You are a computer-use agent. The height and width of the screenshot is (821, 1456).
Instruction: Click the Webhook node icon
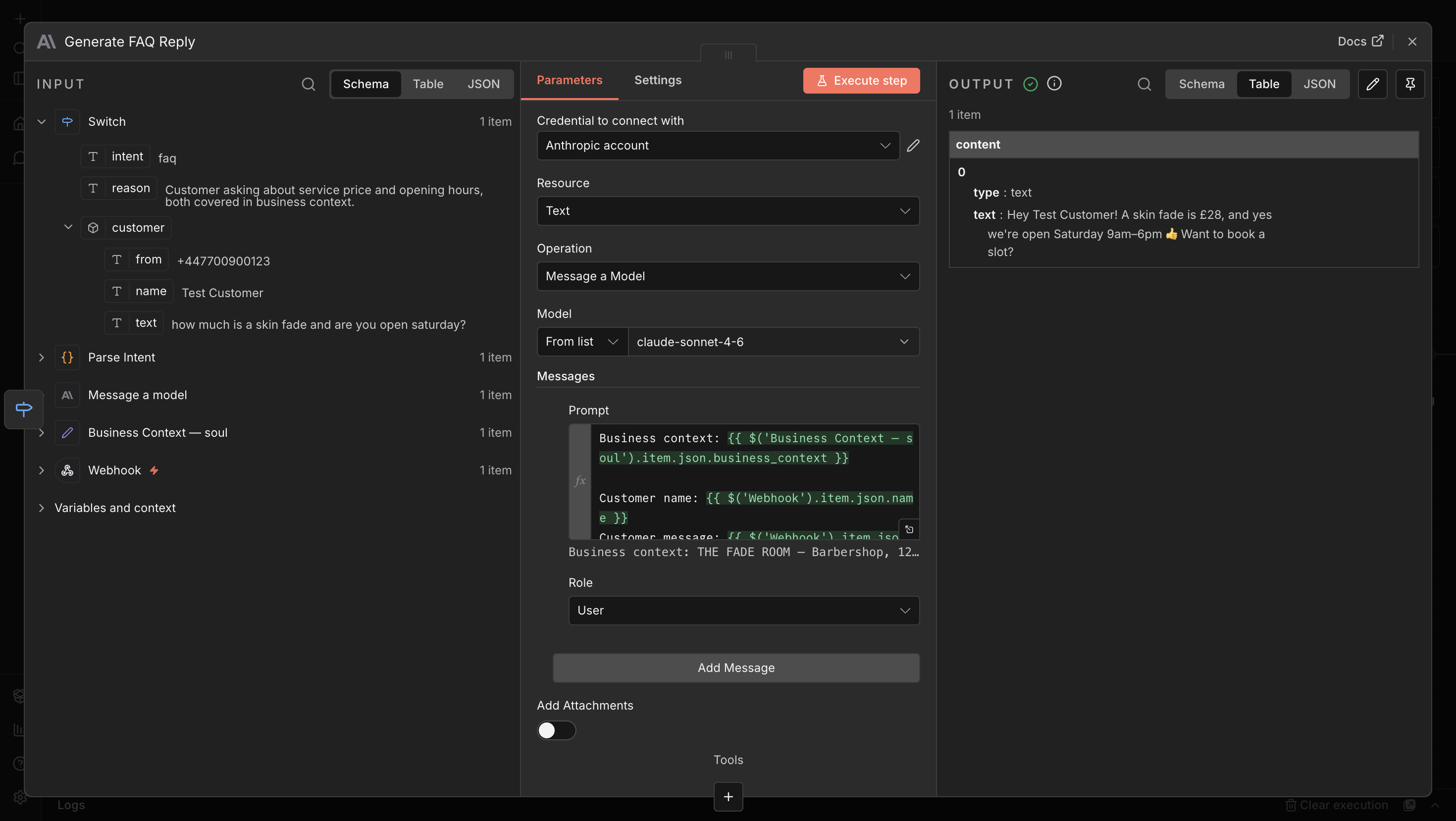pyautogui.click(x=67, y=470)
